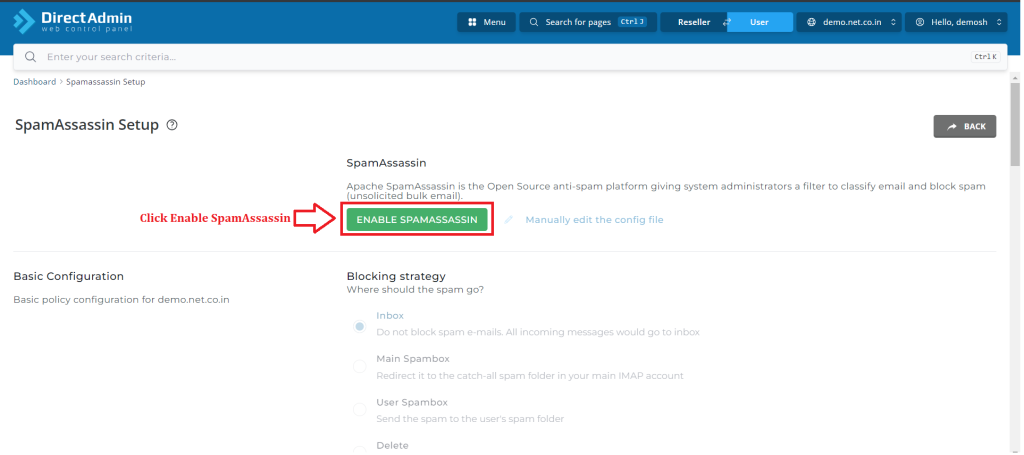The width and height of the screenshot is (1024, 455).
Task: Expand the demo.net.co.in domain dropdown
Action: 849,22
